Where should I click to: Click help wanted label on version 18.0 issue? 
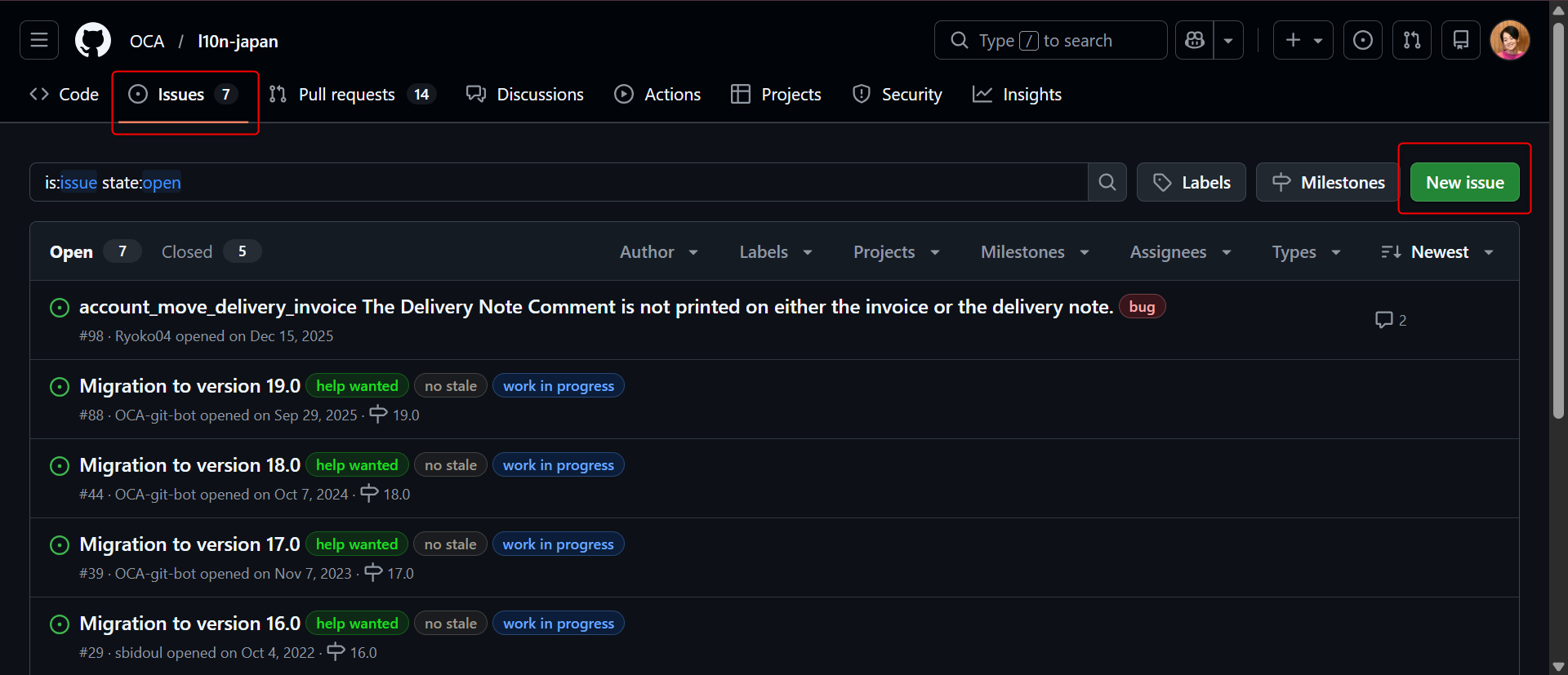coord(357,465)
